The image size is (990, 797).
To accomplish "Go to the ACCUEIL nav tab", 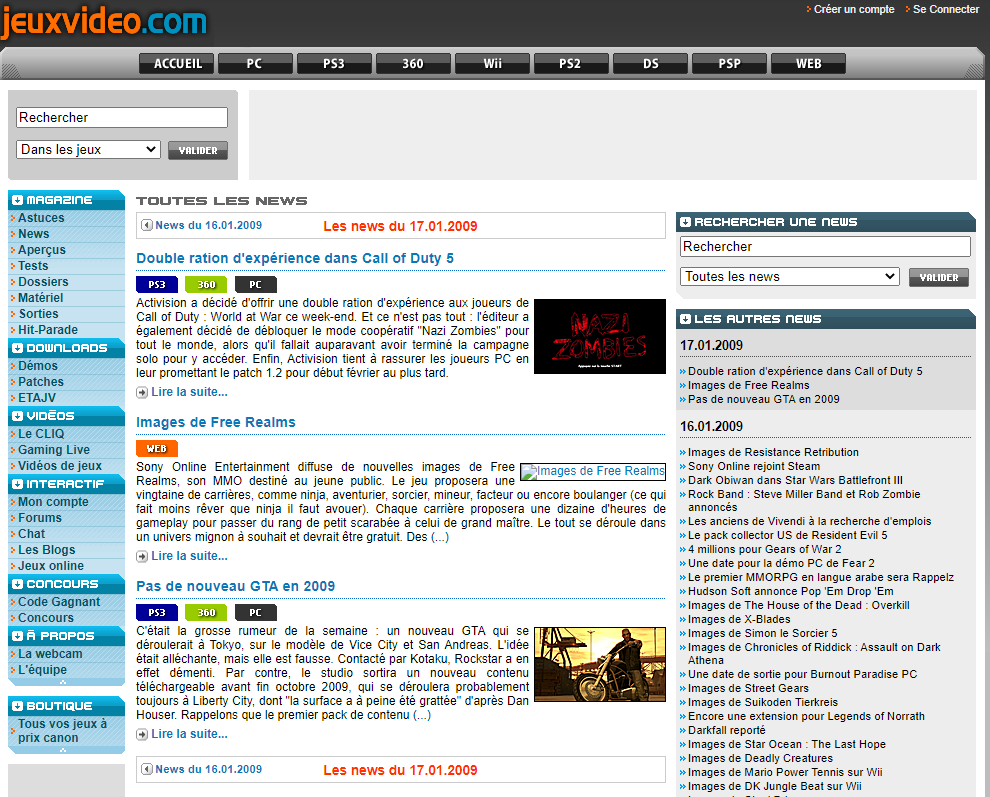I will point(177,64).
